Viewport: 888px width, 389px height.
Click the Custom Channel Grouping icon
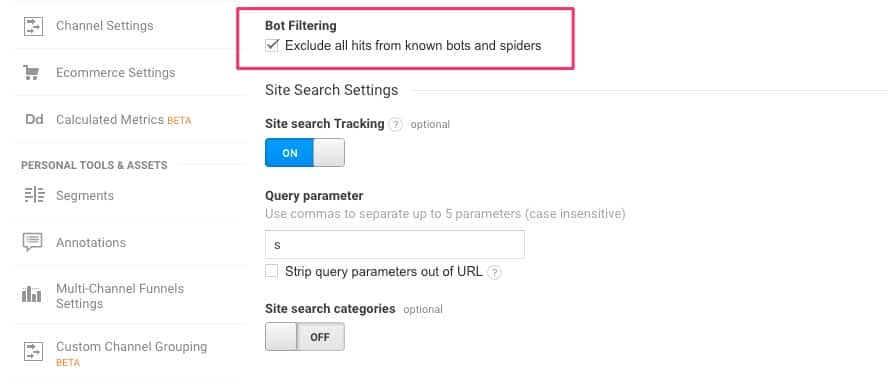coord(33,352)
